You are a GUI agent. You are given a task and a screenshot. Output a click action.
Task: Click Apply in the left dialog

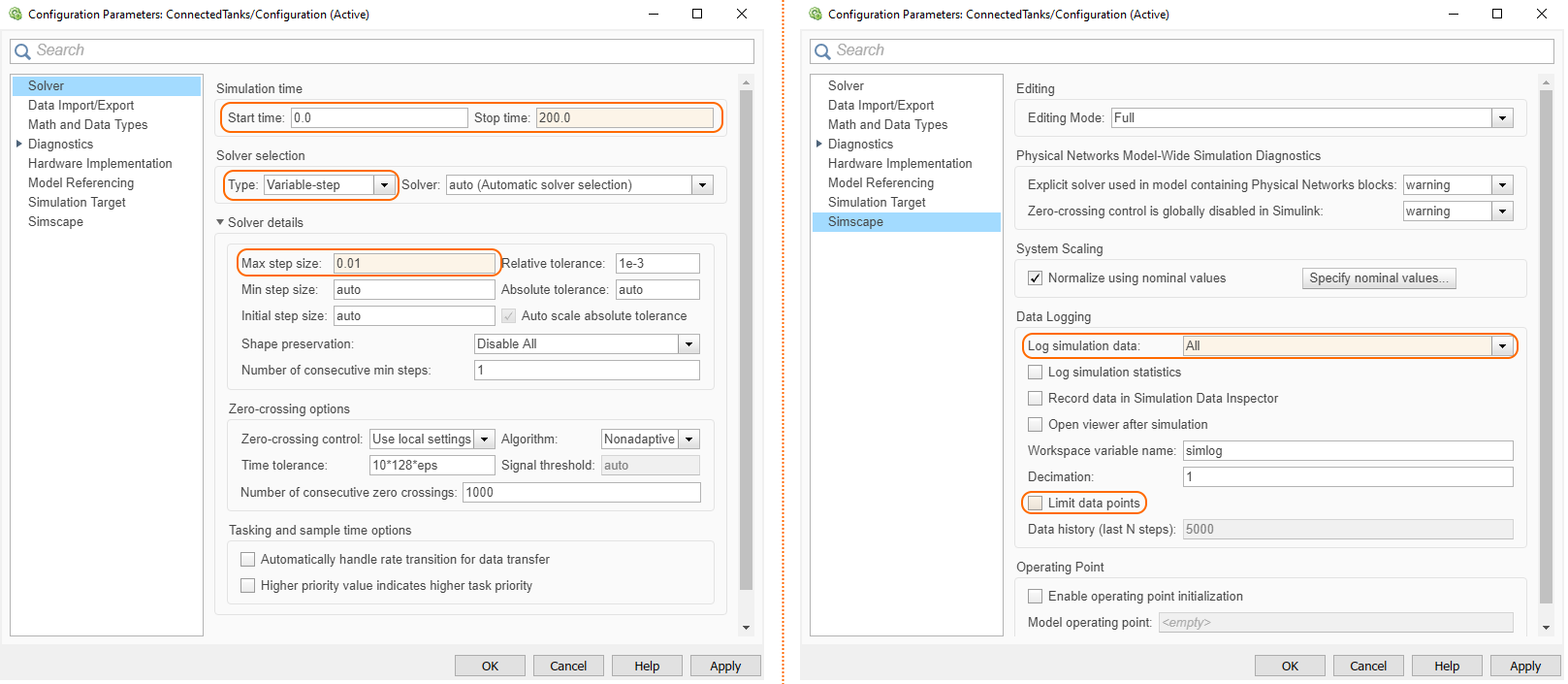(724, 666)
